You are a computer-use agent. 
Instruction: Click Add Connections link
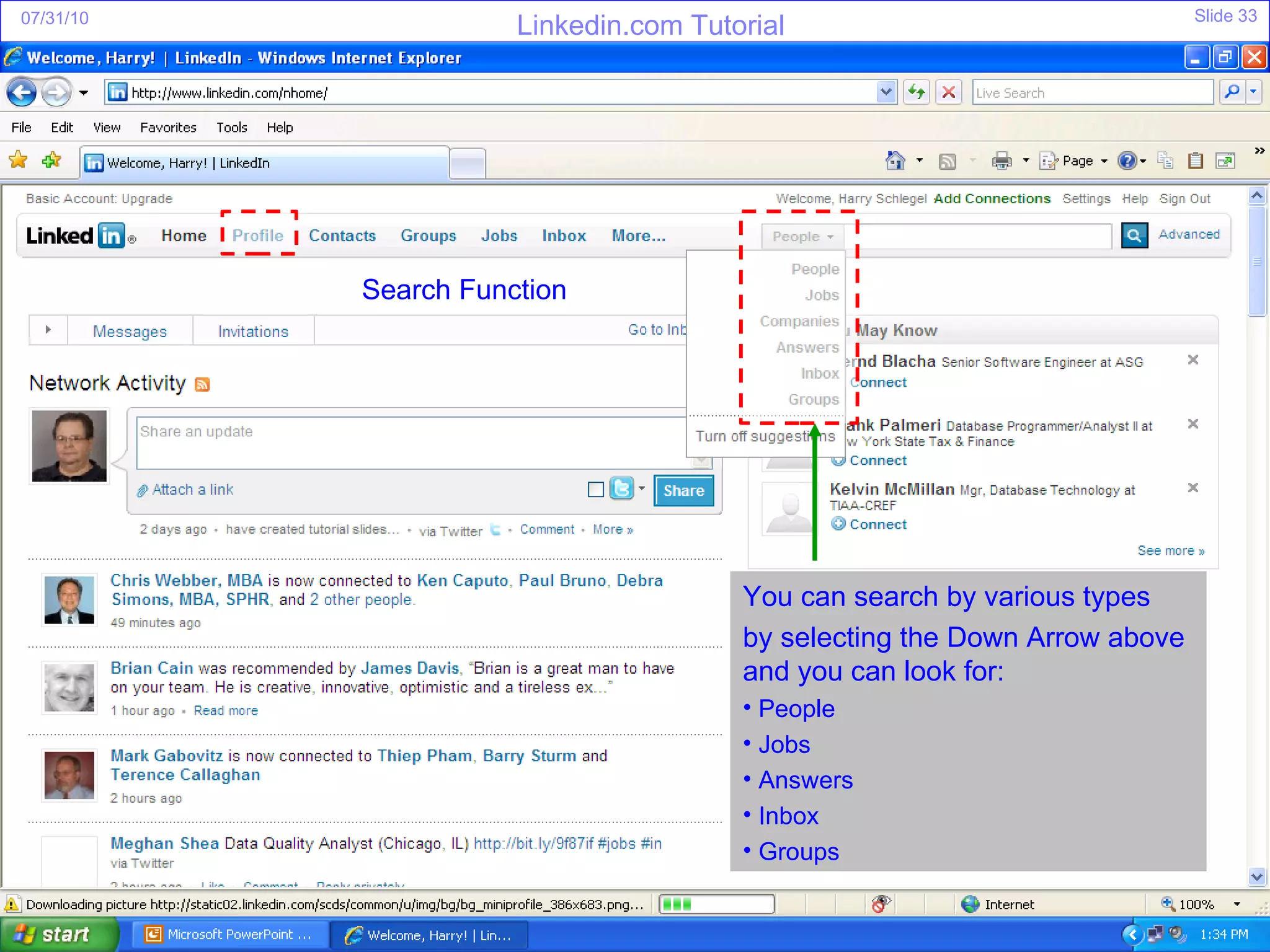992,199
